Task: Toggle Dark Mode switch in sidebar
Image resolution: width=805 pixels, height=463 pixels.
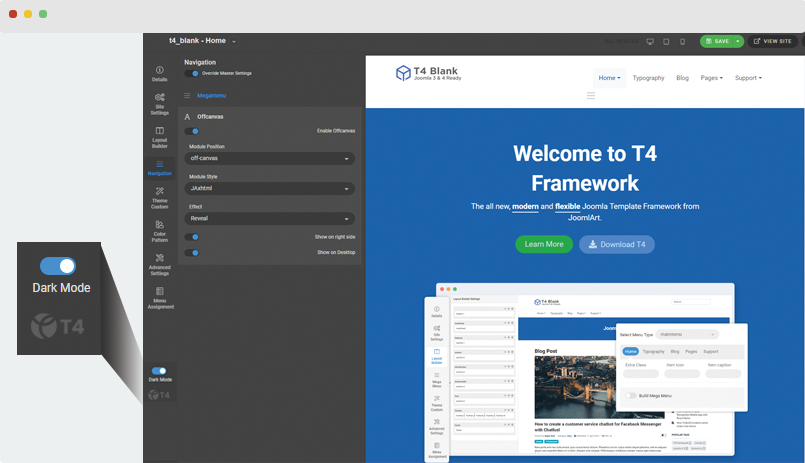Action: coord(159,371)
